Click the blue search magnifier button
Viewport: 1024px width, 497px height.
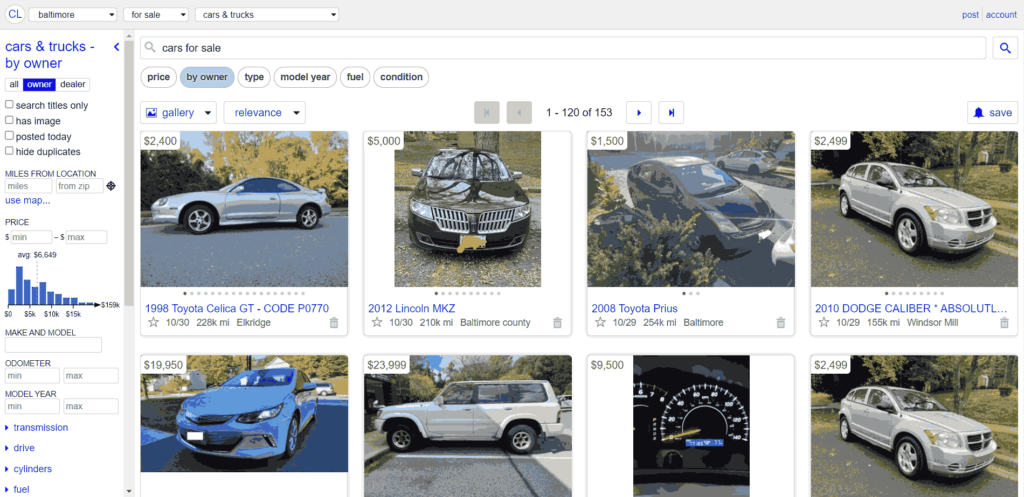coord(1005,48)
